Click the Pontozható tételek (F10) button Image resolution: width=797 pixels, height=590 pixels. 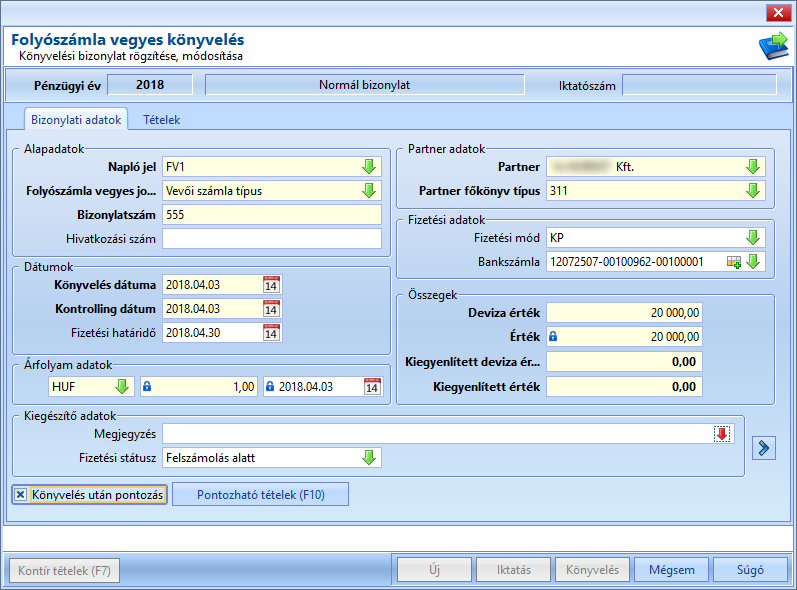[261, 494]
